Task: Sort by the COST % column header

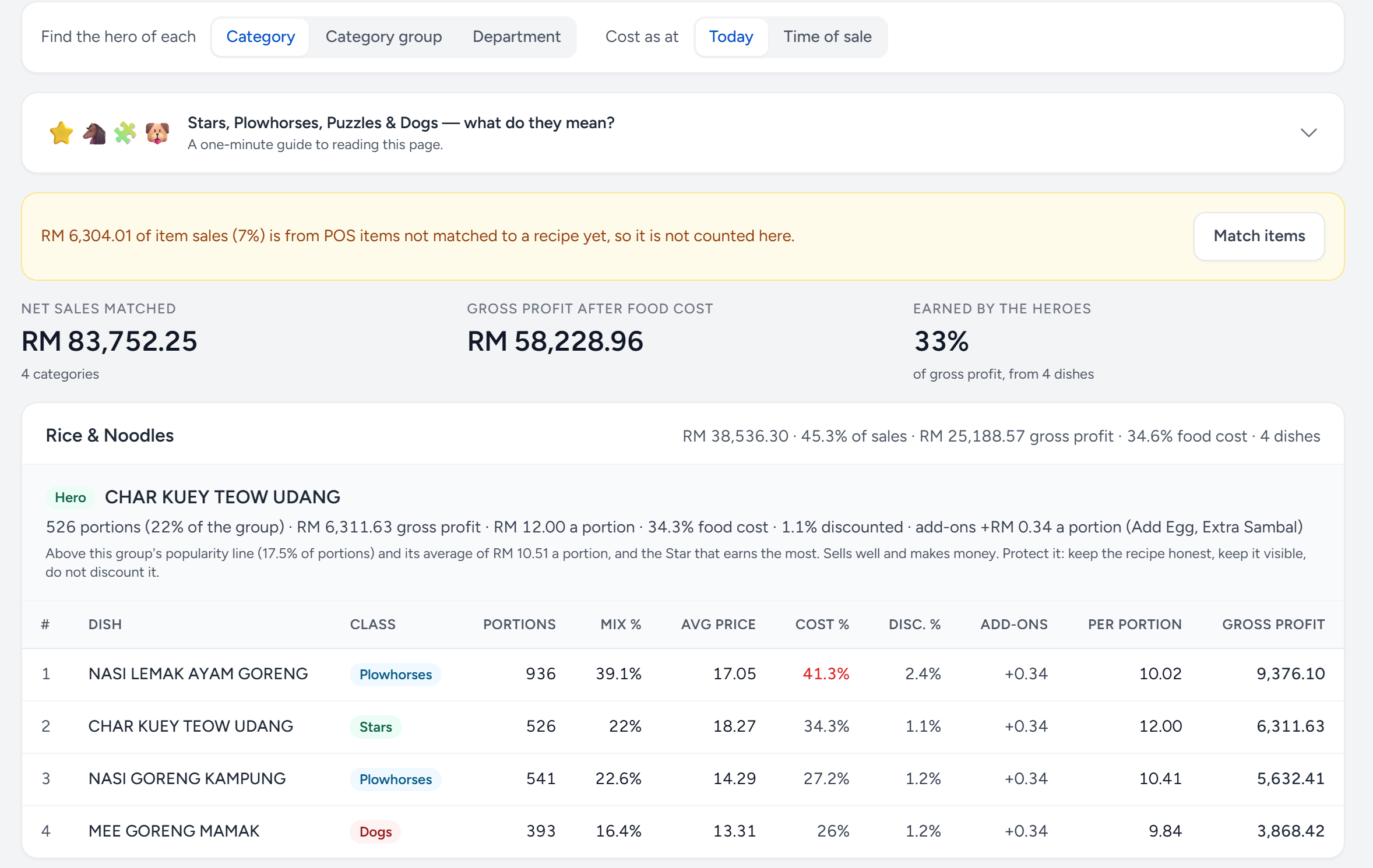Action: [822, 624]
